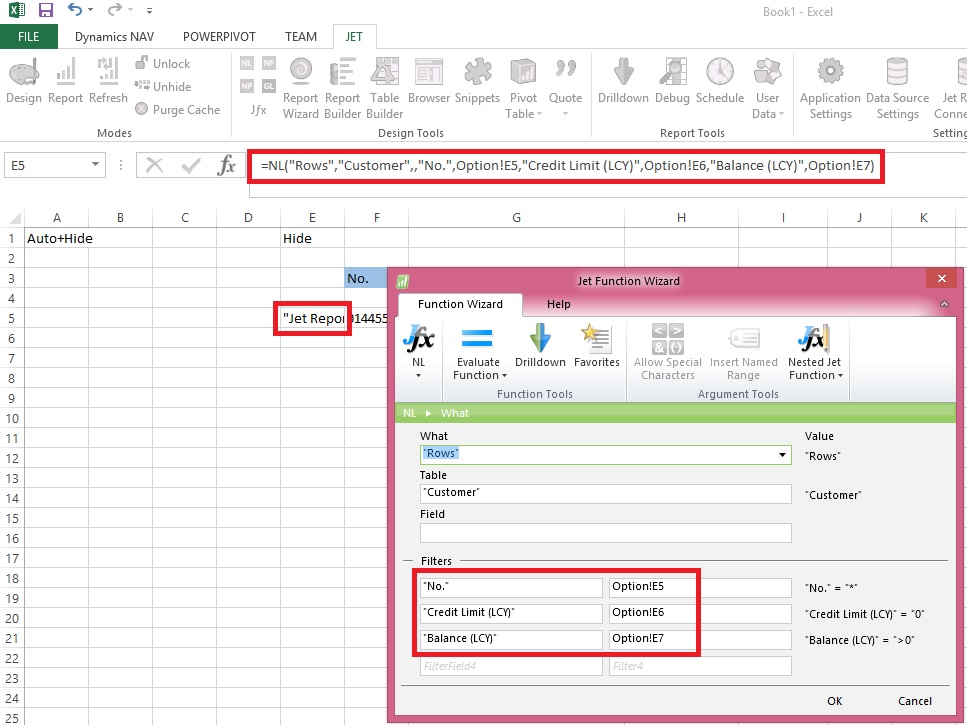Viewport: 967px width, 725px height.
Task: Cancel the Jet Function Wizard dialog
Action: click(914, 701)
